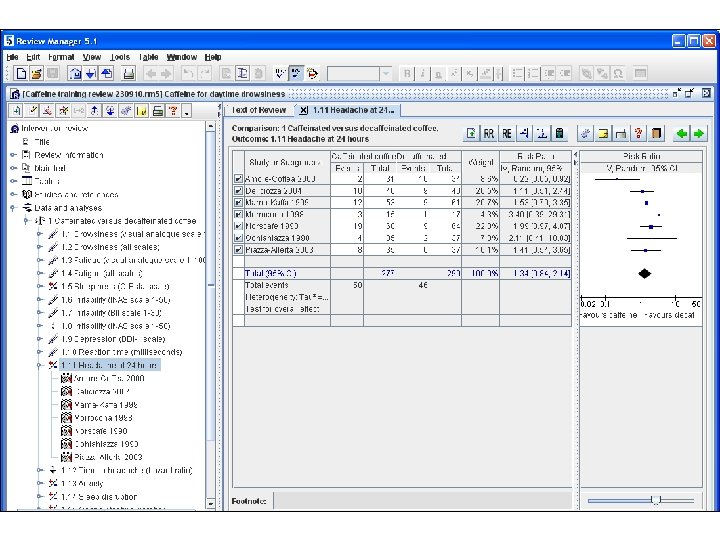Click the printer icon in outline pane toolbar

[158, 111]
